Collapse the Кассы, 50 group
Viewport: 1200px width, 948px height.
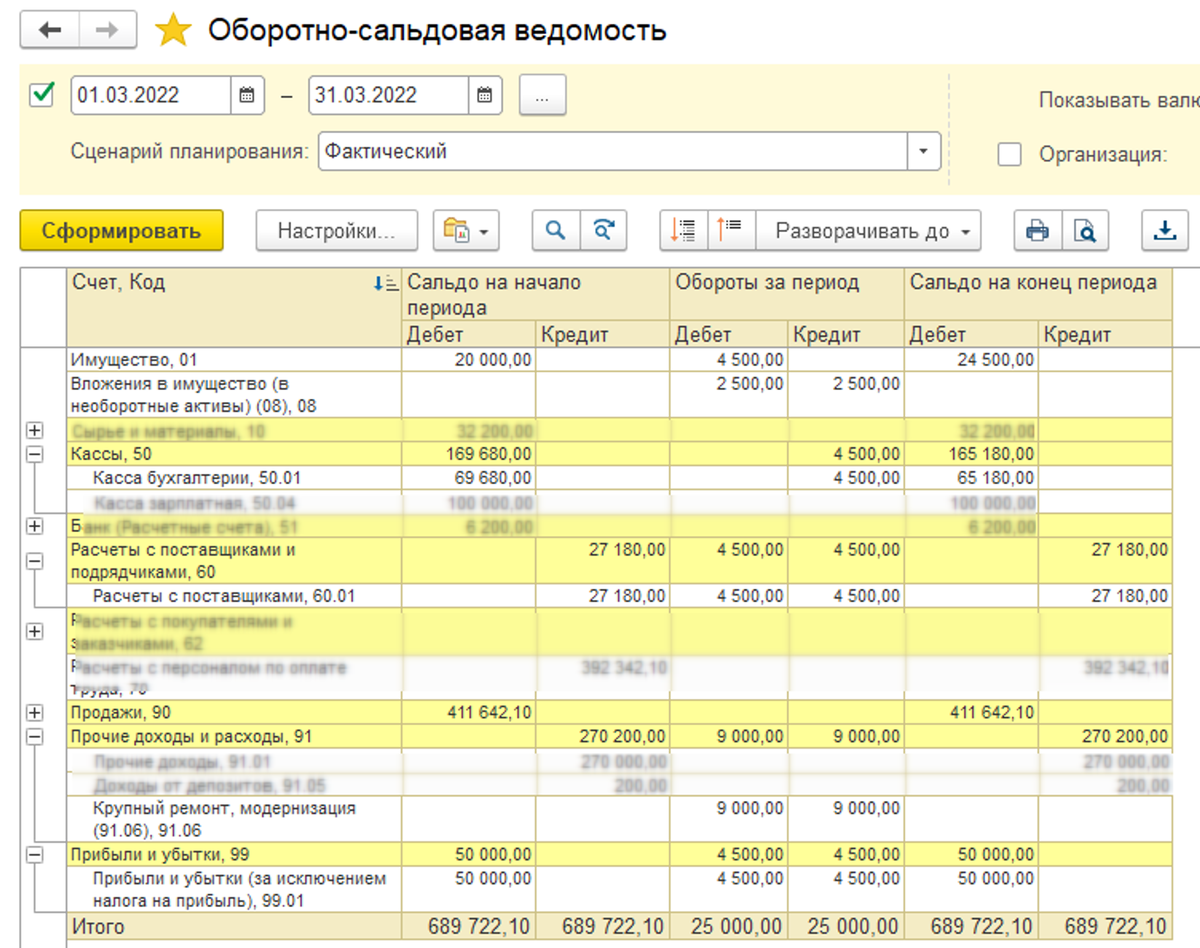[35, 454]
